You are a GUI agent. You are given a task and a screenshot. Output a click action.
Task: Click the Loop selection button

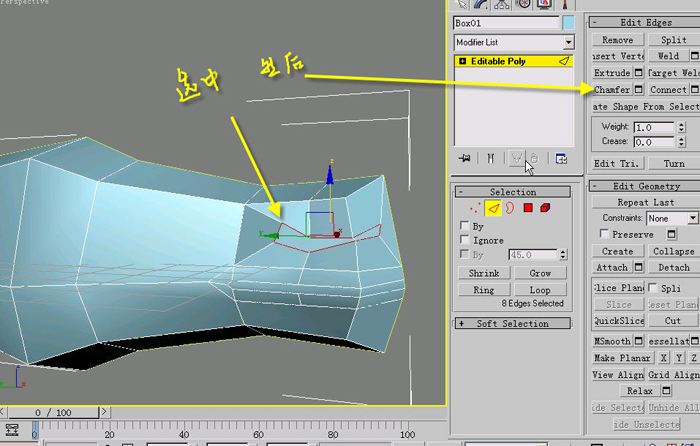tap(540, 290)
